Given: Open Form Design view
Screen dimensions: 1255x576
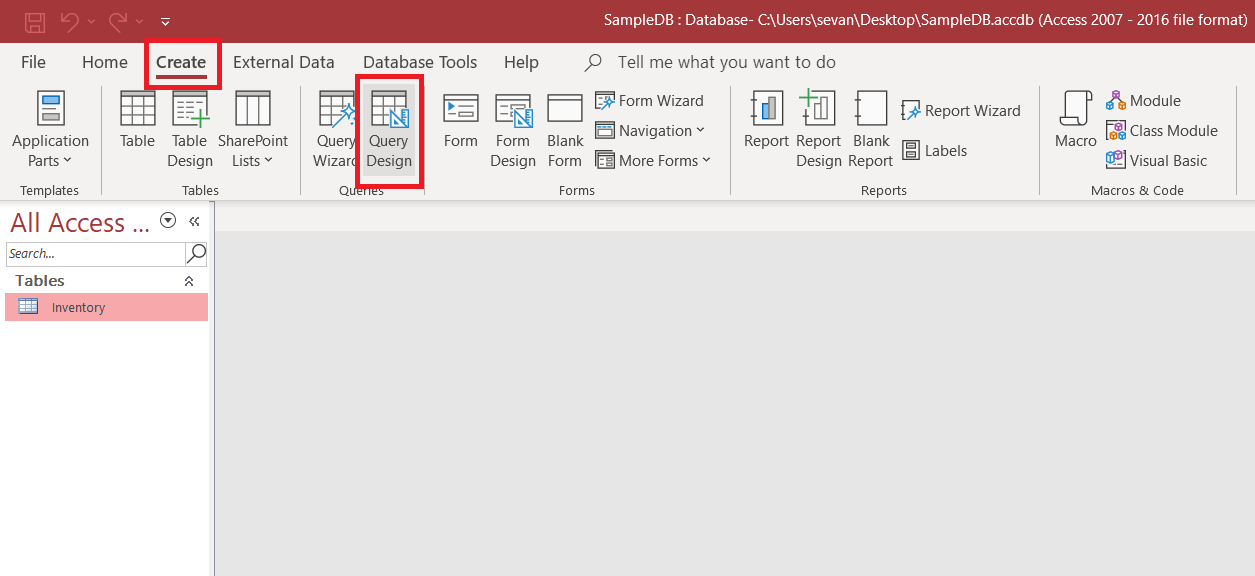Looking at the screenshot, I should pyautogui.click(x=513, y=130).
